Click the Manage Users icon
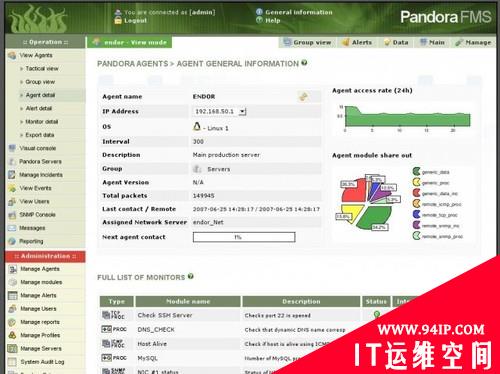 tap(13, 309)
